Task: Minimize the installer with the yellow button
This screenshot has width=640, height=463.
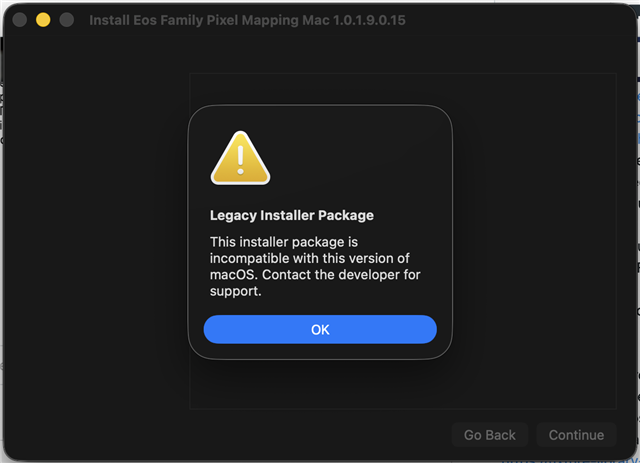Action: click(43, 20)
